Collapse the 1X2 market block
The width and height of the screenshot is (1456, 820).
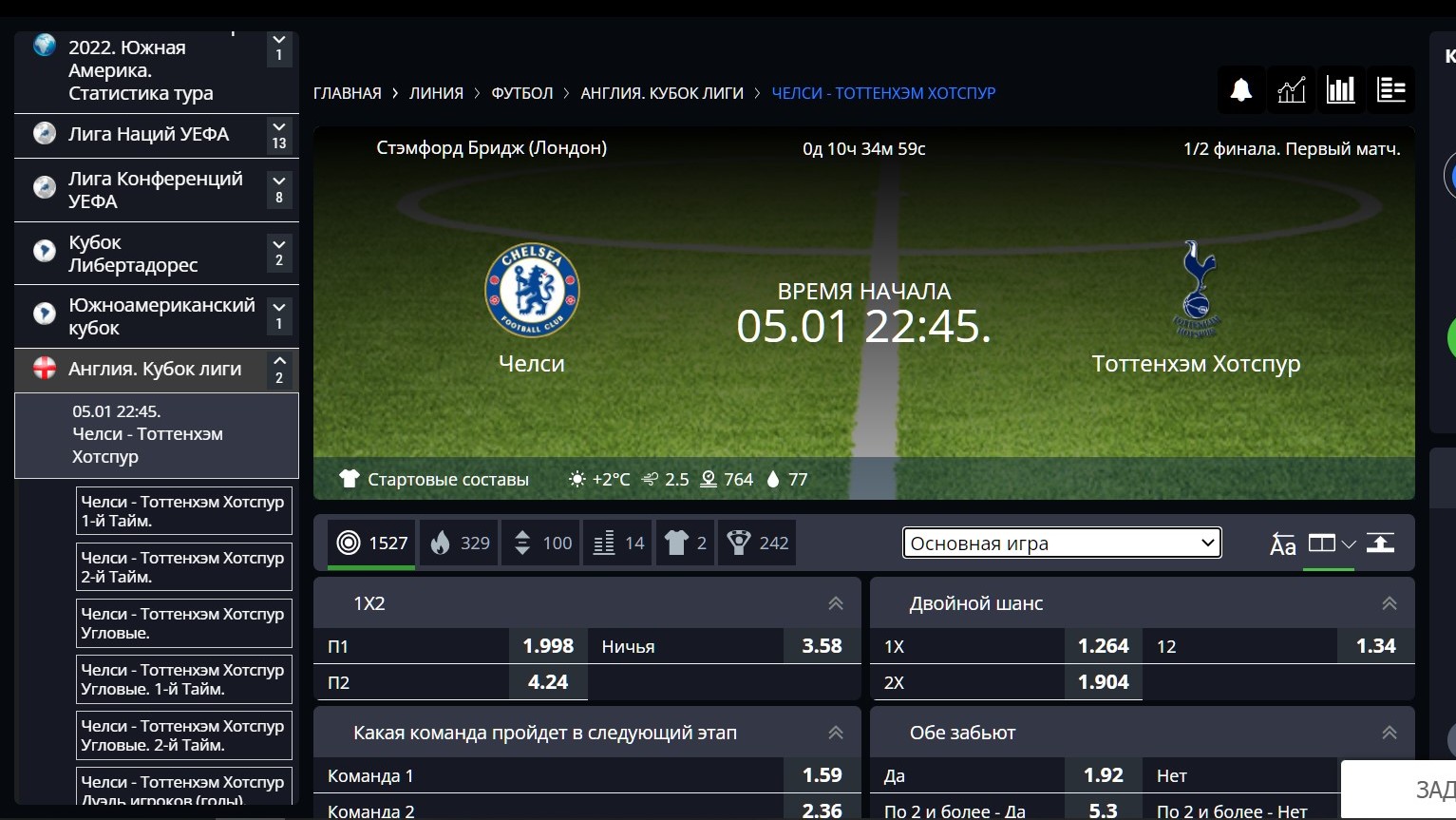[x=836, y=603]
